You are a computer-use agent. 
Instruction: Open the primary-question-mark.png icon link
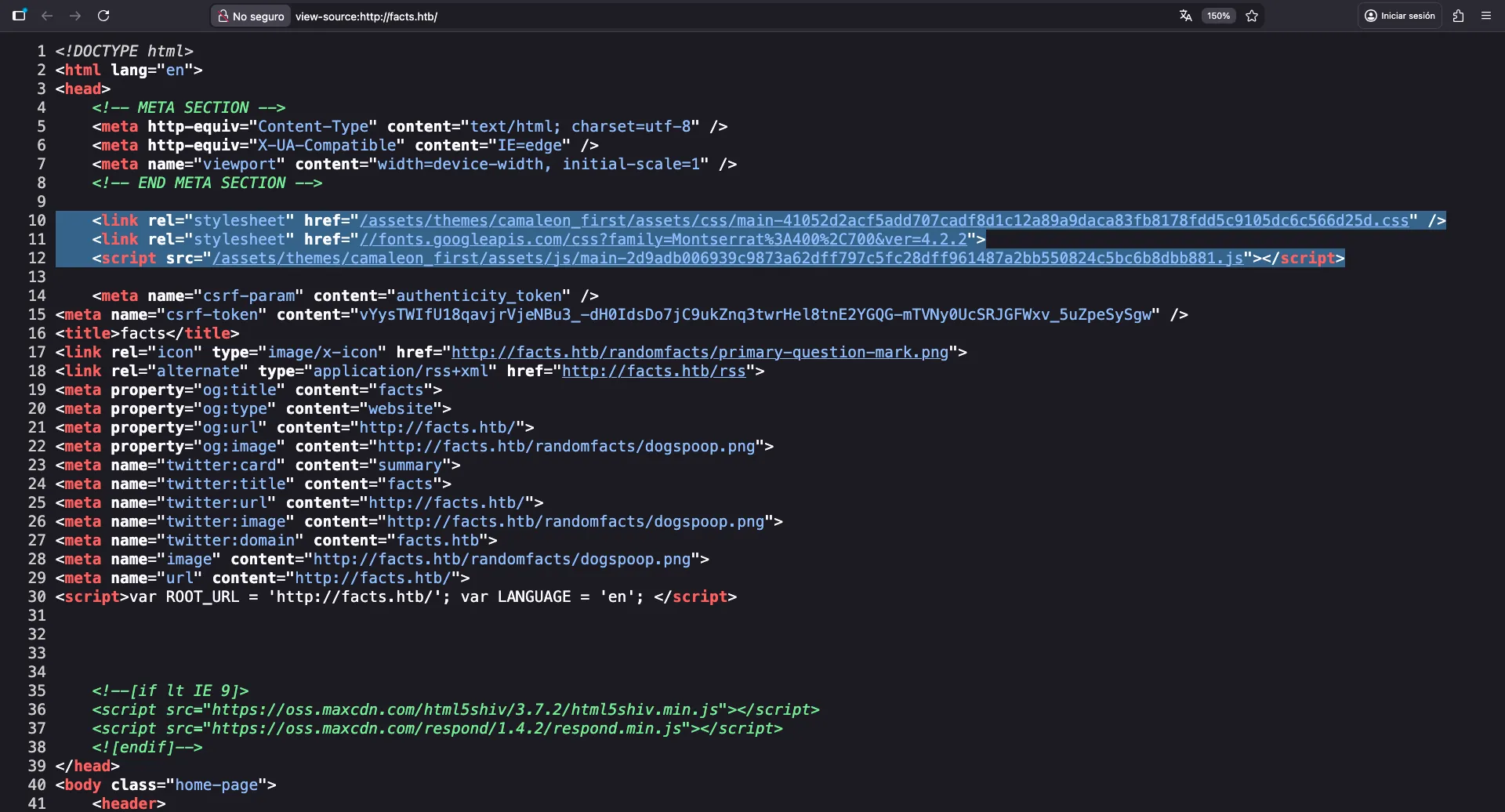pos(700,352)
